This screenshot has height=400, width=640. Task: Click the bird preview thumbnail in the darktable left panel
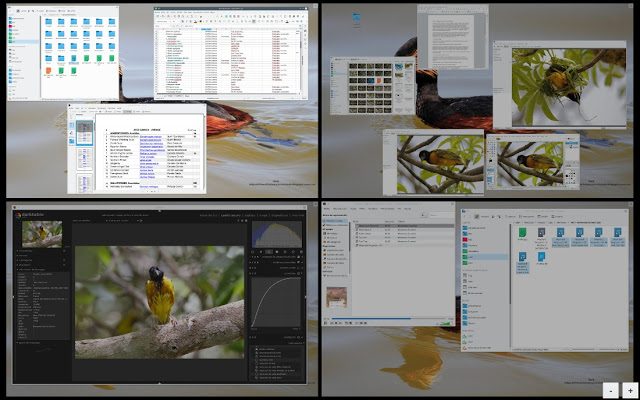pyautogui.click(x=42, y=234)
